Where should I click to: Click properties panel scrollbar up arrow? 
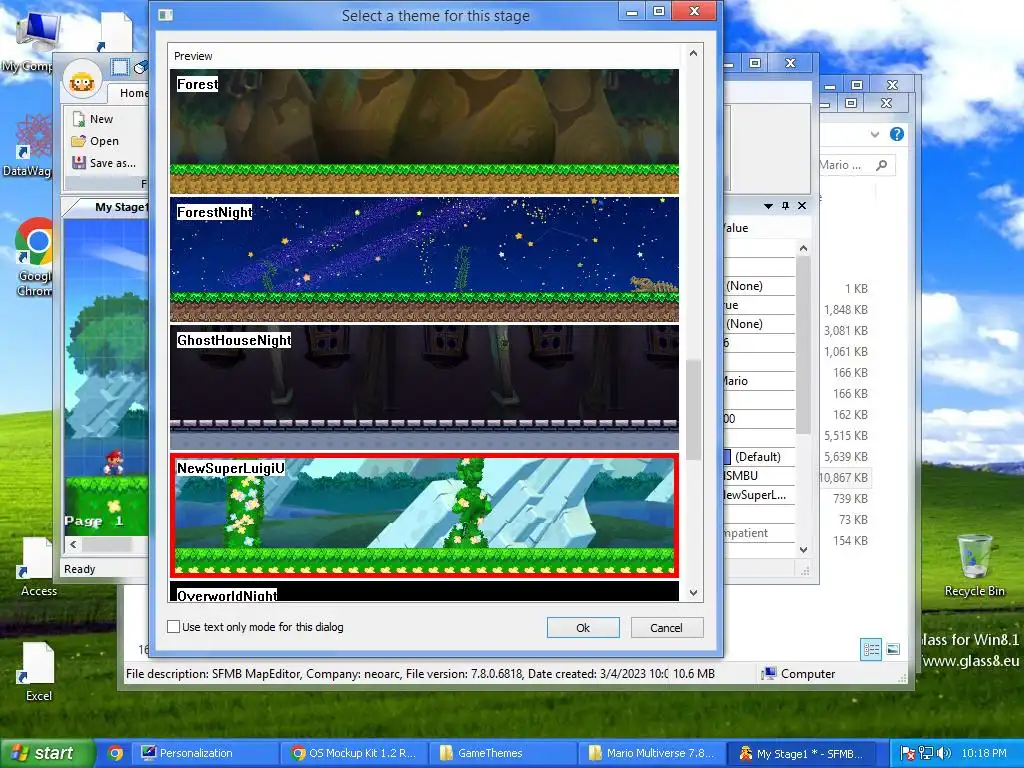pos(803,248)
